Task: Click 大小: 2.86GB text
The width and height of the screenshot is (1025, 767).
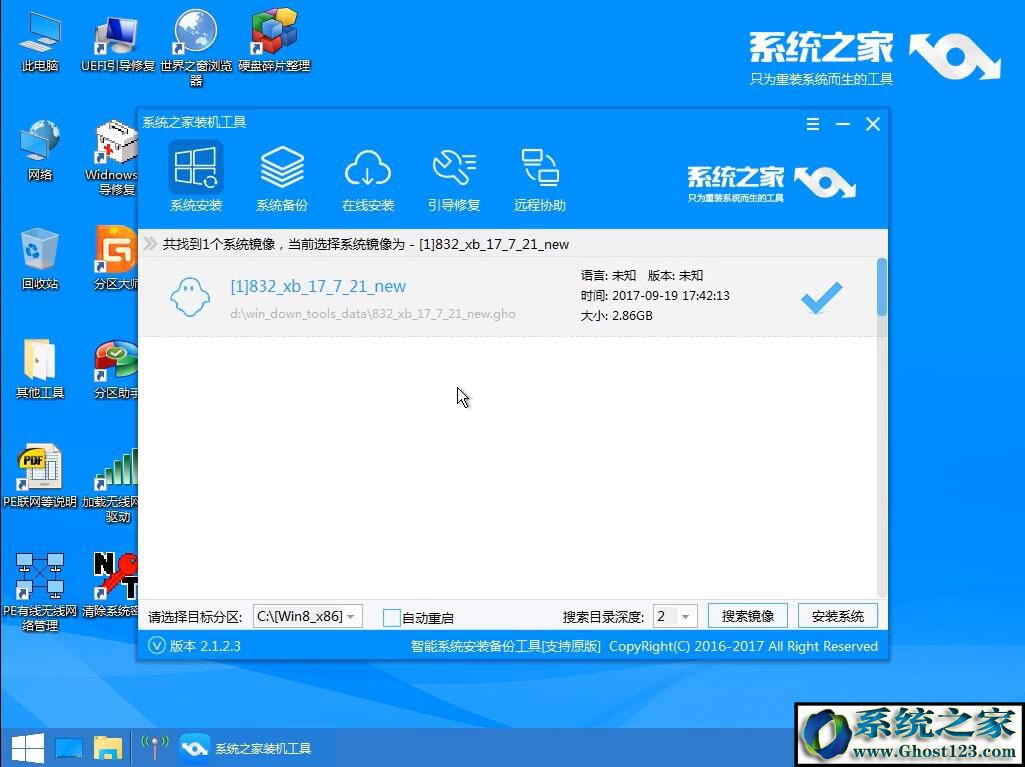Action: [x=616, y=316]
